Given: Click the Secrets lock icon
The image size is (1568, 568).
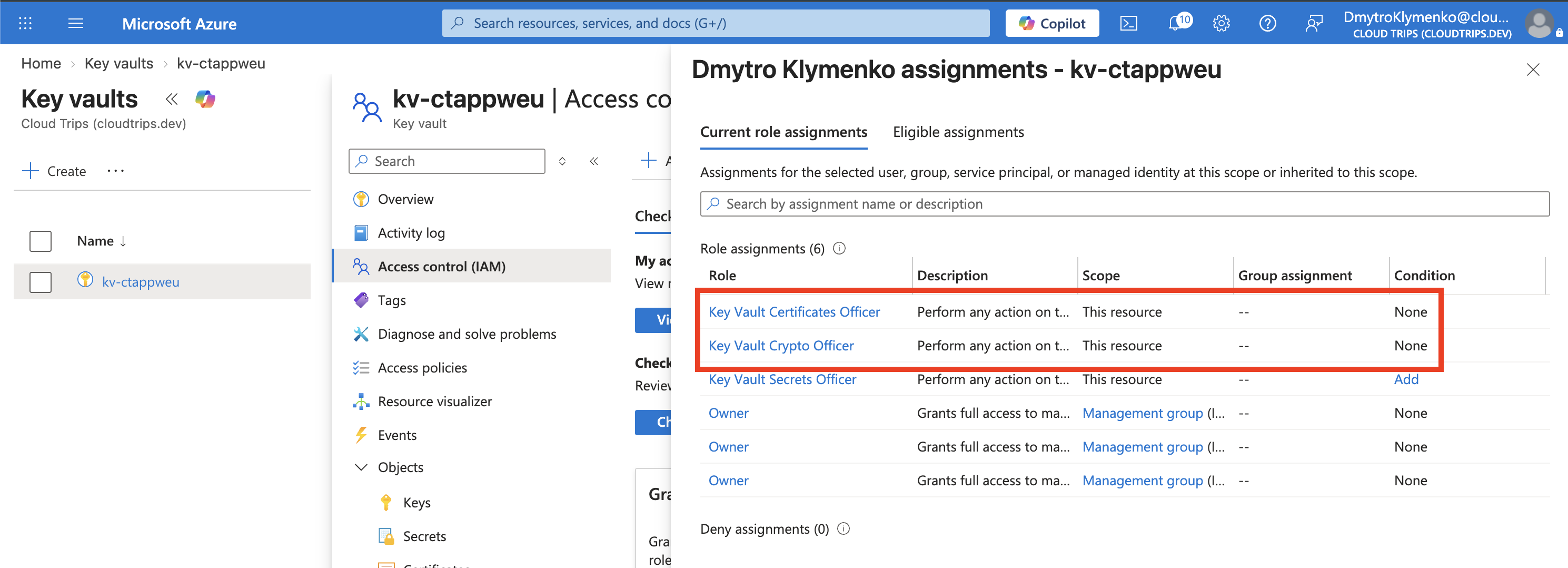Looking at the screenshot, I should click(386, 536).
